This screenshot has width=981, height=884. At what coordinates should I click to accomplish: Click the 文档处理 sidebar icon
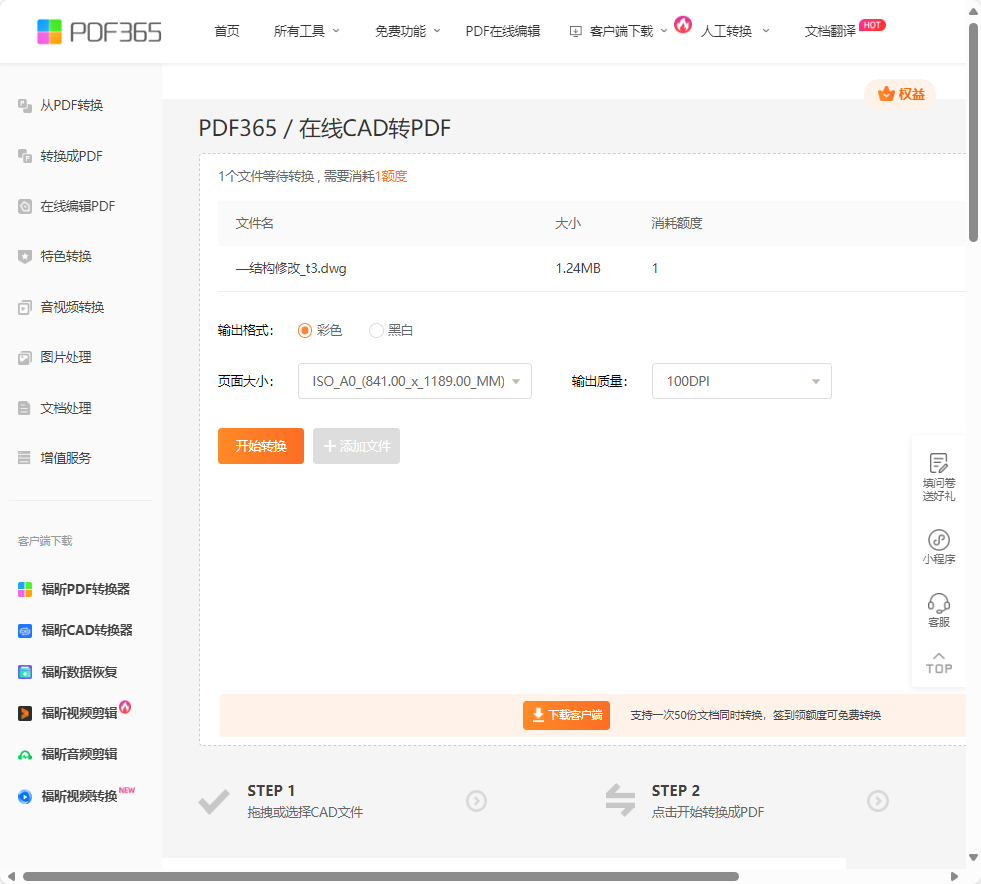click(x=24, y=408)
